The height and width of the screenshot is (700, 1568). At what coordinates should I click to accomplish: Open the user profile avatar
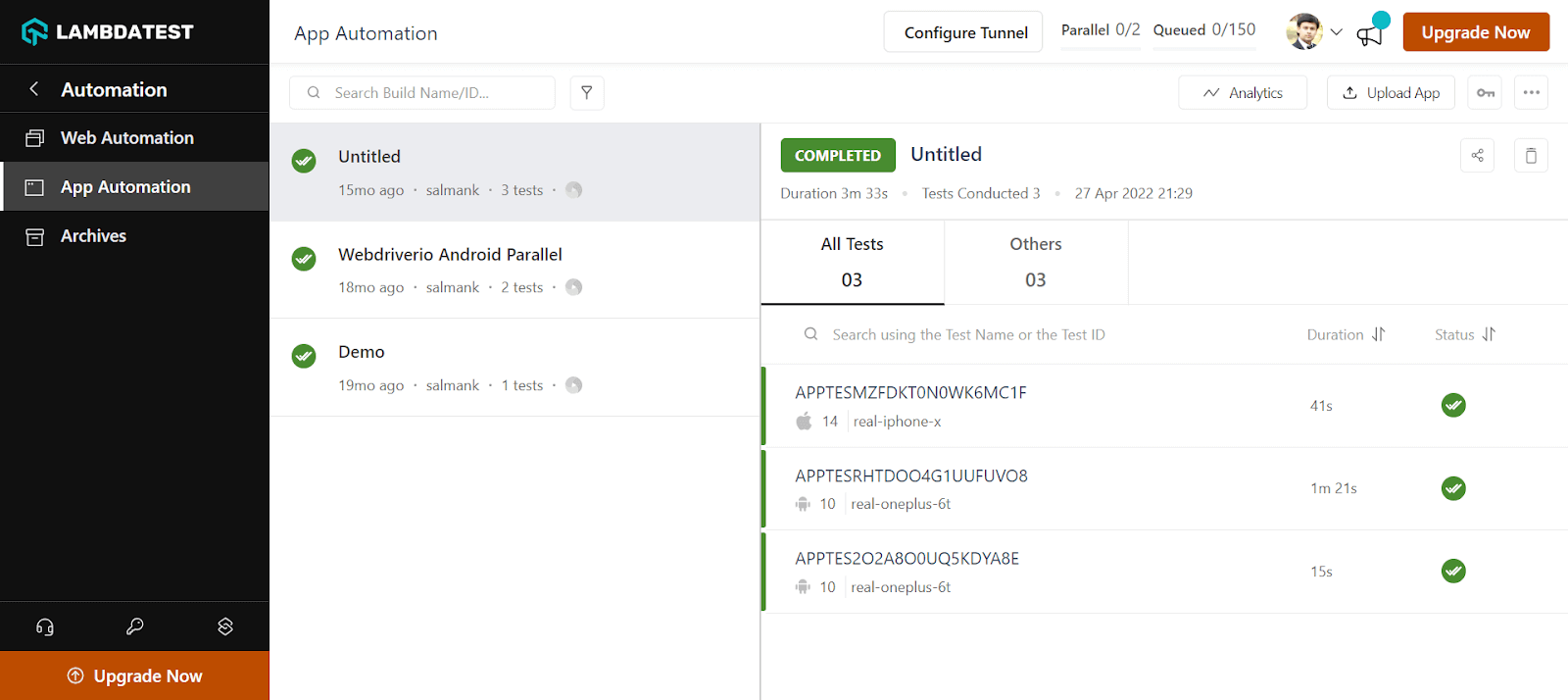coord(1304,31)
